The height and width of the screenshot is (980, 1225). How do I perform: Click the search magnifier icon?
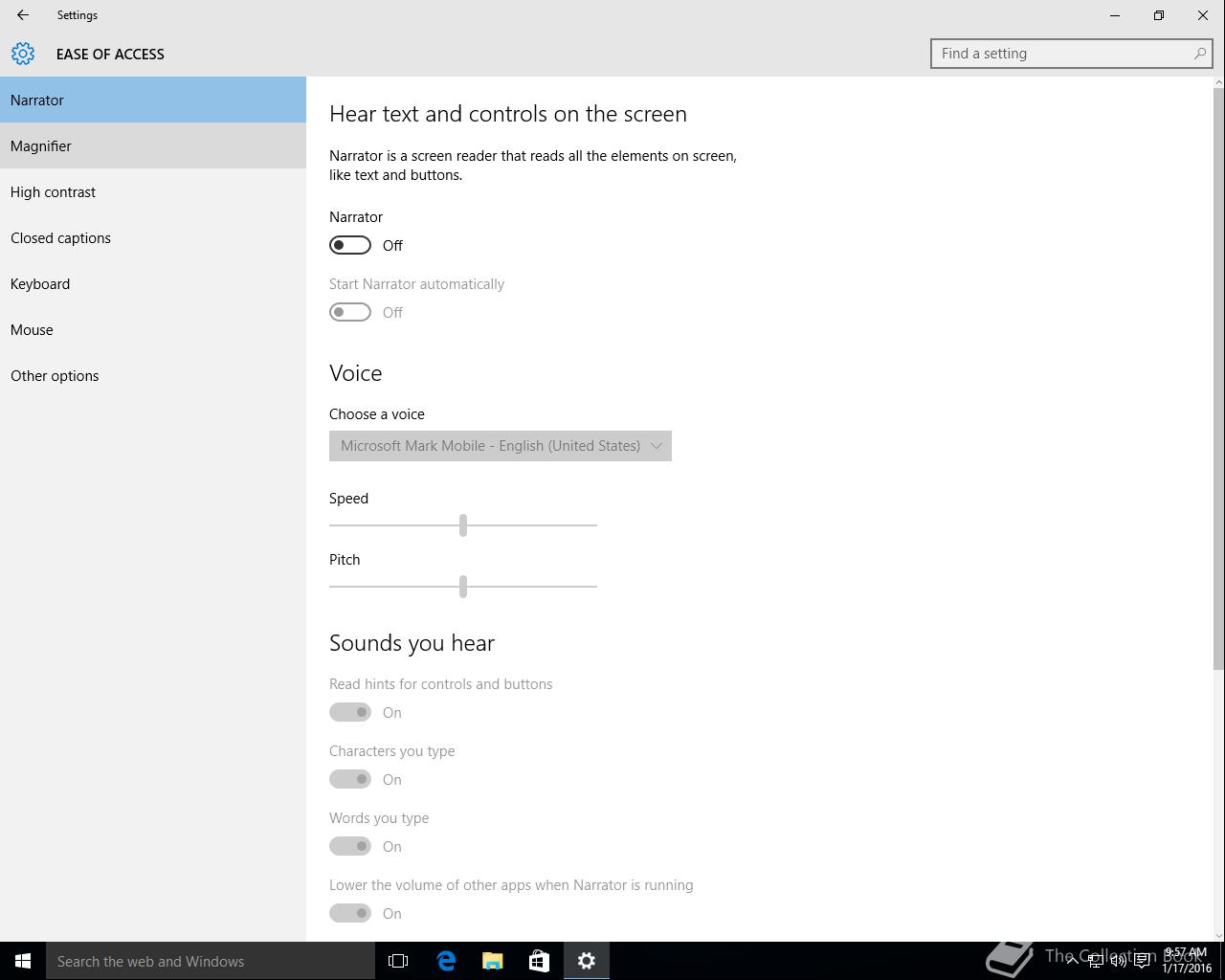pyautogui.click(x=1199, y=54)
